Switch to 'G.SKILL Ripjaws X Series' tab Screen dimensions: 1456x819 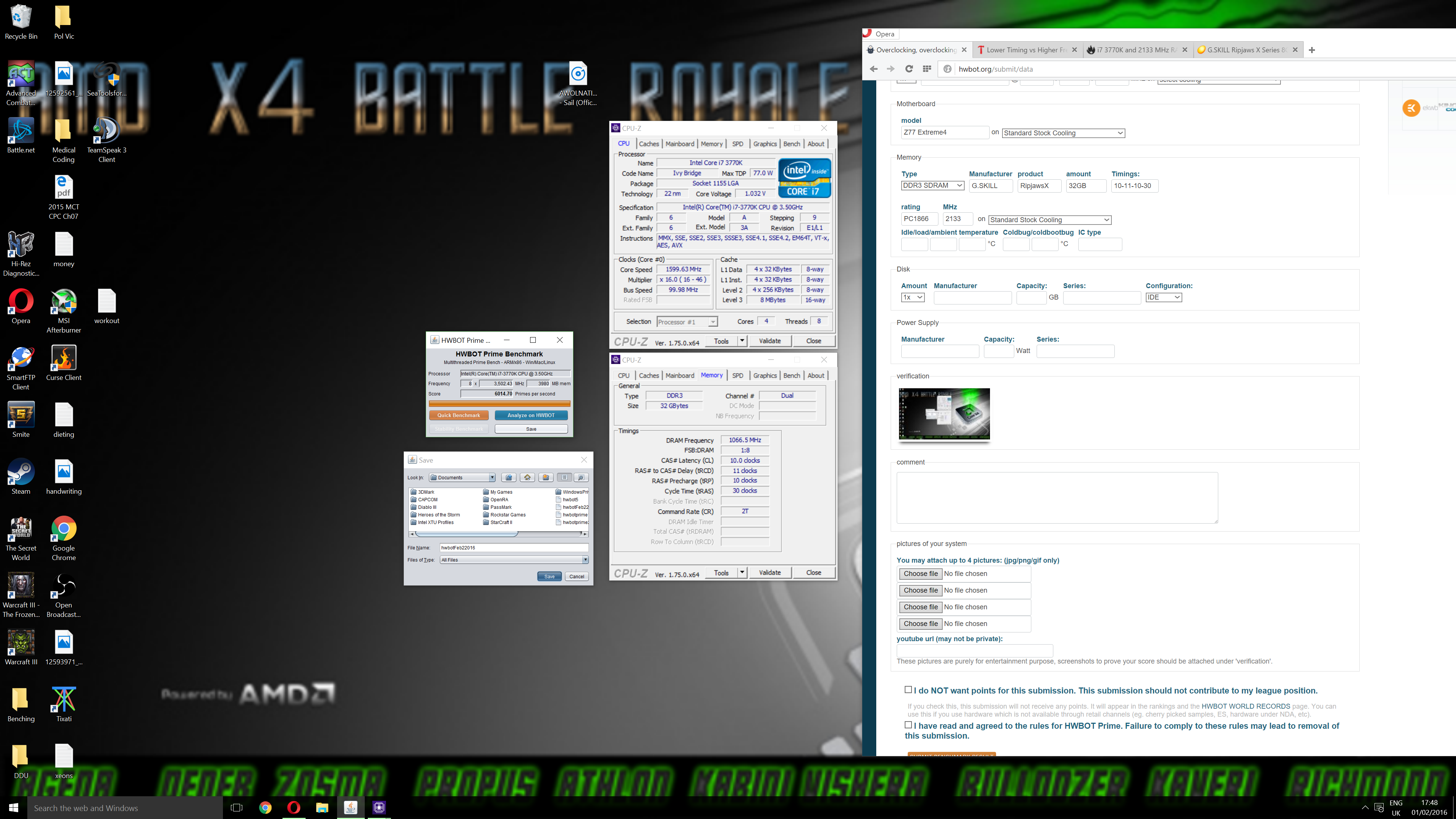1247,50
